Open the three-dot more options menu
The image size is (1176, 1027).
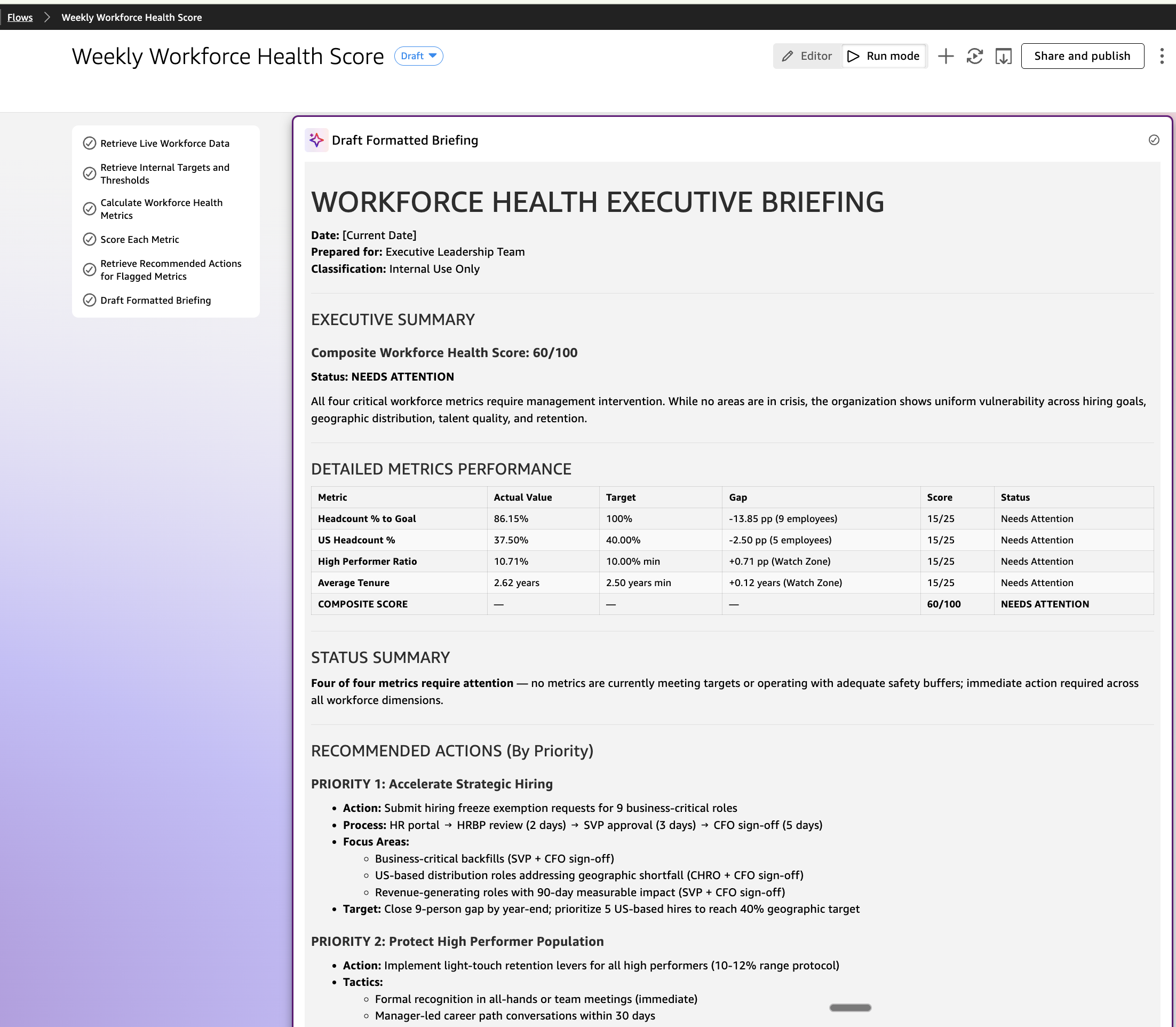point(1161,56)
